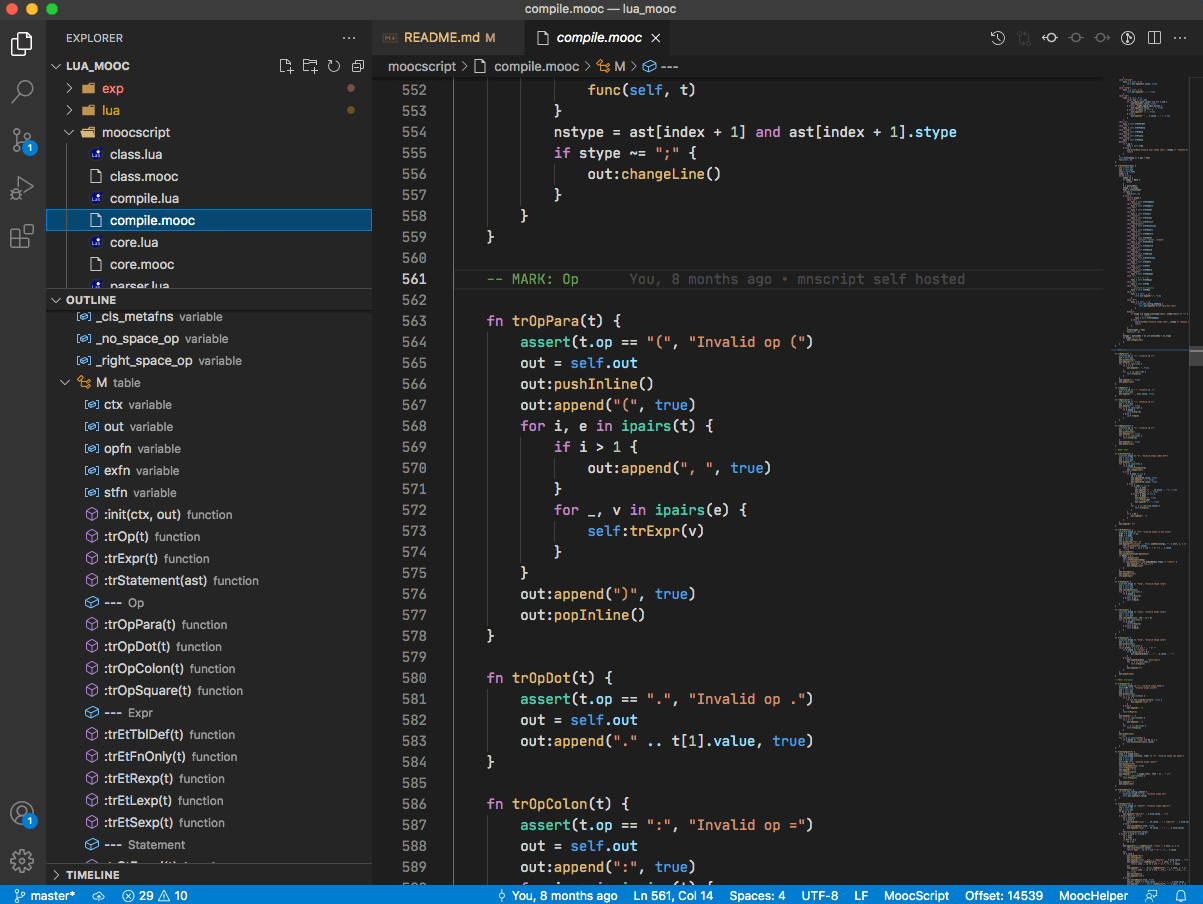1203x904 pixels.
Task: Open core.mooc in file tree
Action: 142,264
